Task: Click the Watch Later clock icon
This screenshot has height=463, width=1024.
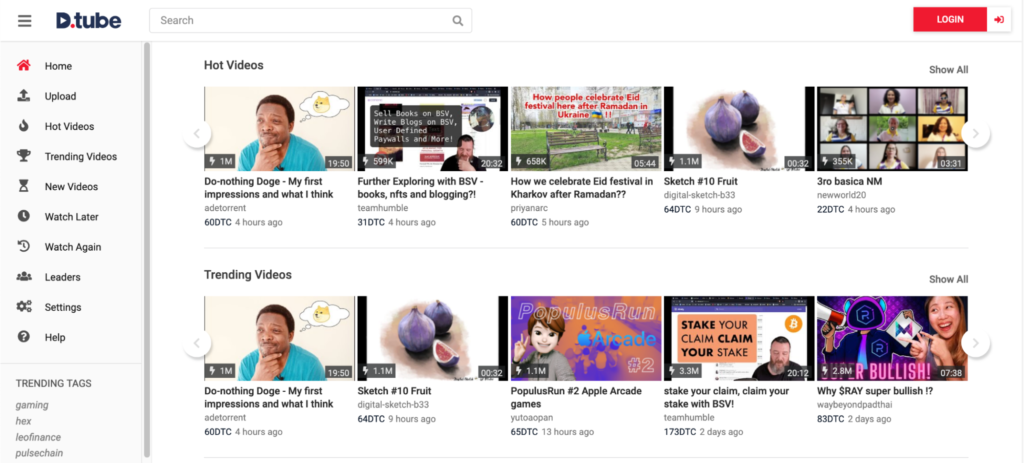Action: pyautogui.click(x=24, y=217)
